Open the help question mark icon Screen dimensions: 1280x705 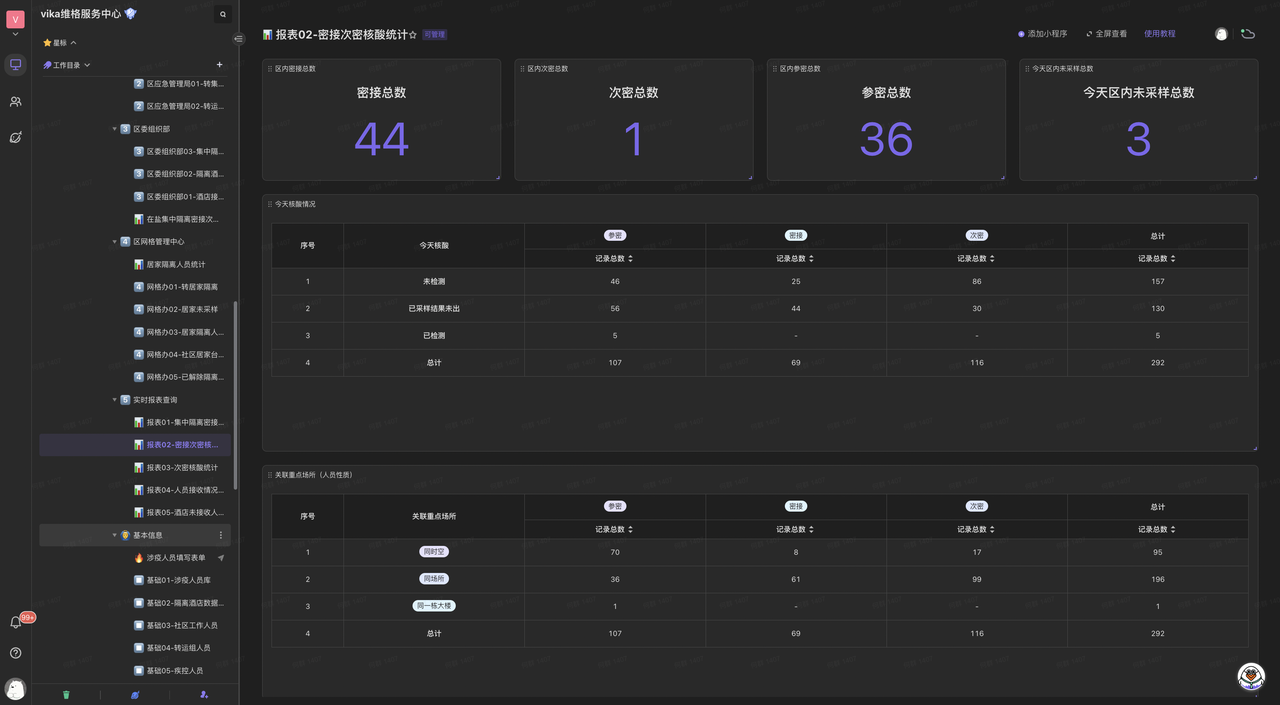tap(15, 653)
